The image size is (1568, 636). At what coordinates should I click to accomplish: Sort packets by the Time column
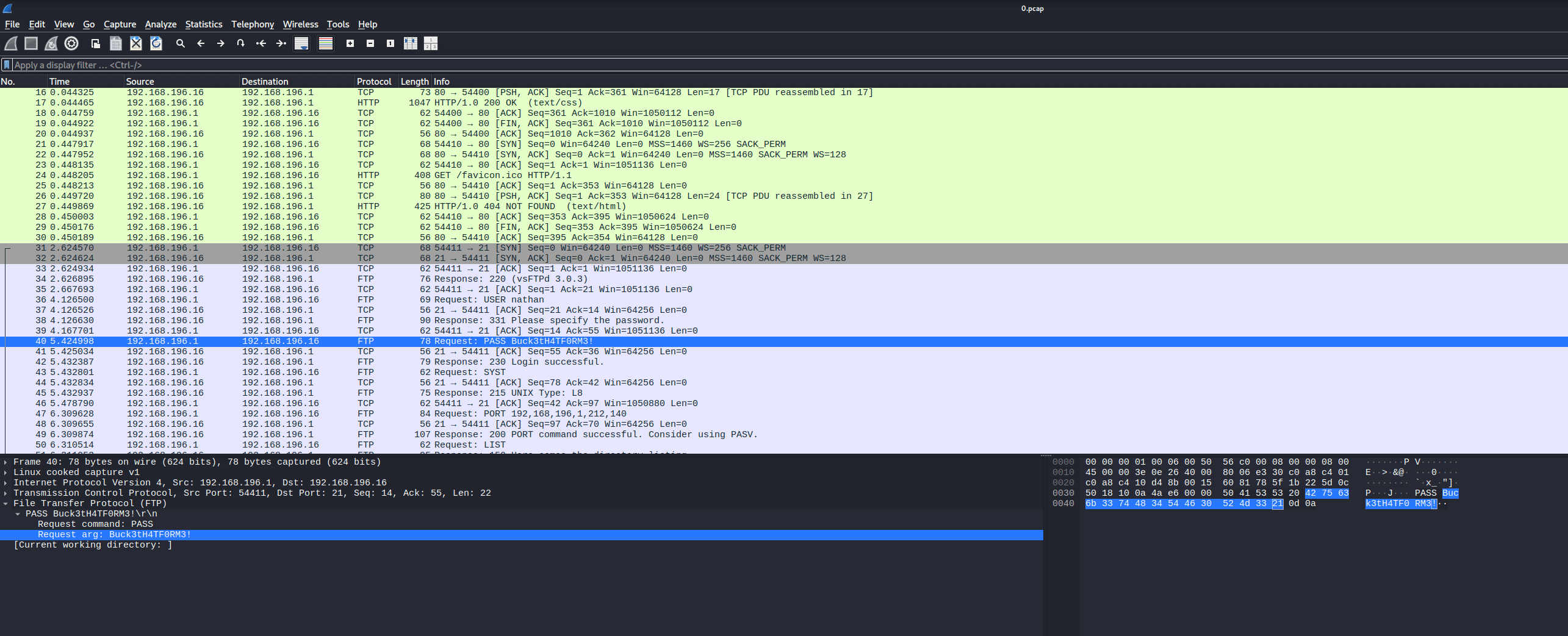pyautogui.click(x=85, y=82)
